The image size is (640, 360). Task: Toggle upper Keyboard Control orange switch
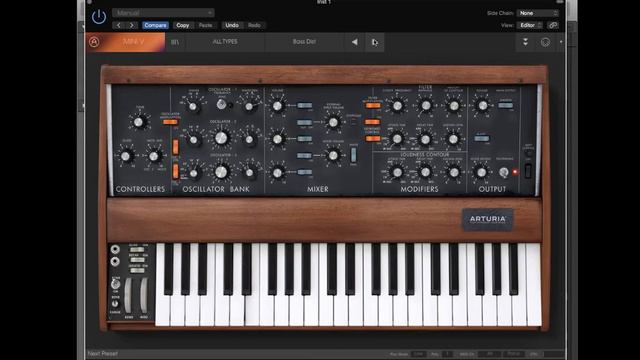coord(372,122)
